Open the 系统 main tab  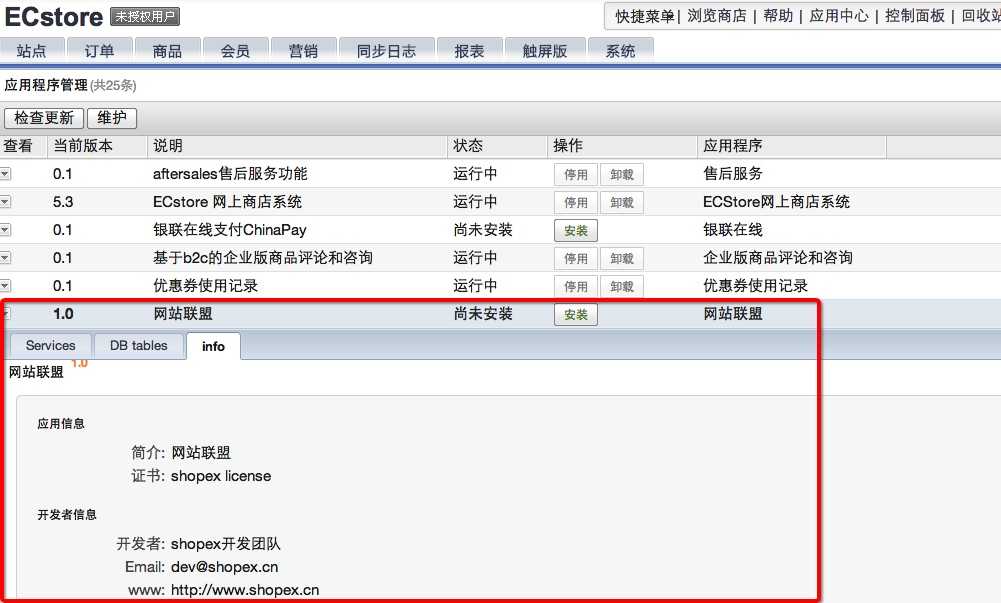[621, 51]
